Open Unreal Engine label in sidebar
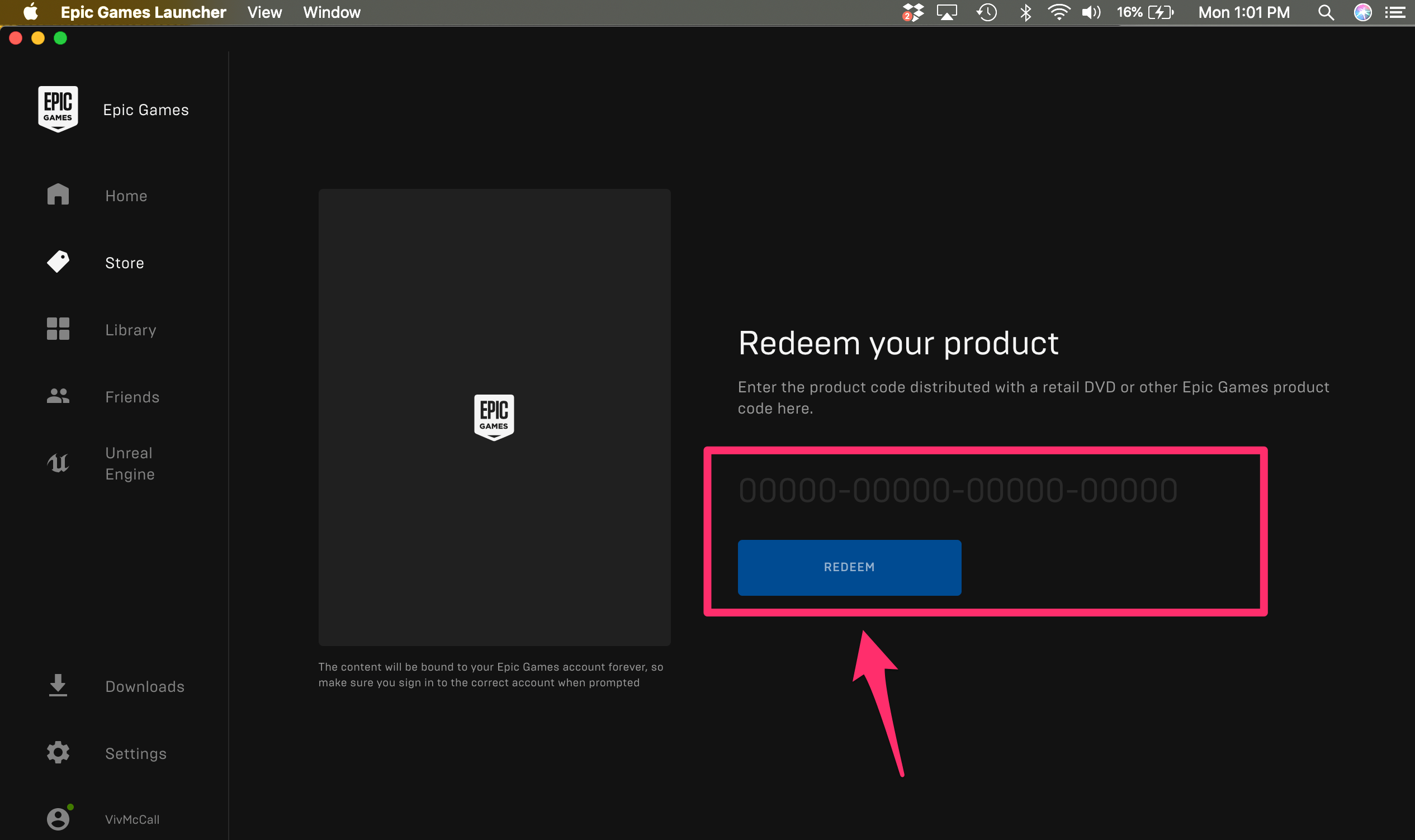The image size is (1415, 840). coord(130,463)
